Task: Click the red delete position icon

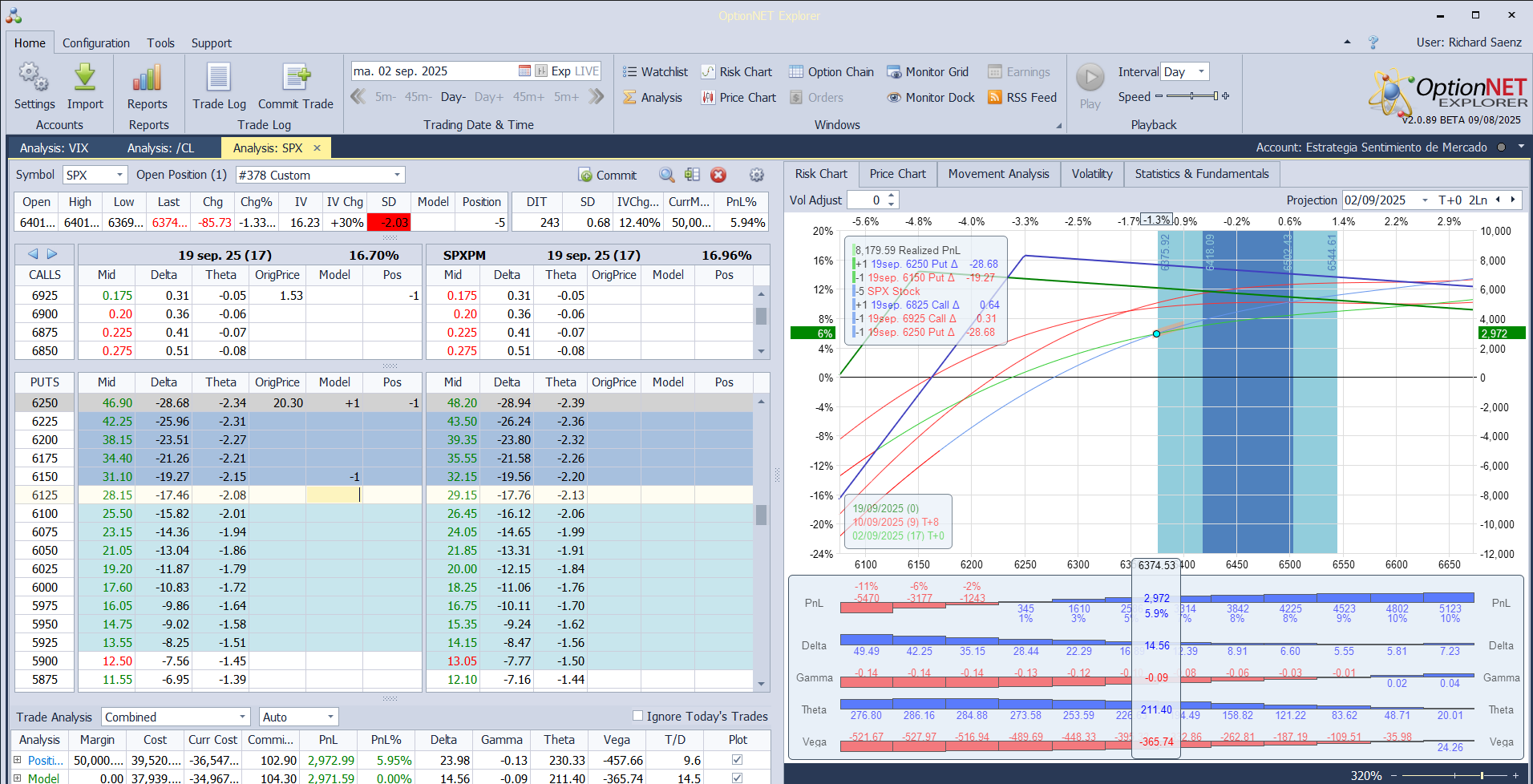Action: (x=718, y=175)
